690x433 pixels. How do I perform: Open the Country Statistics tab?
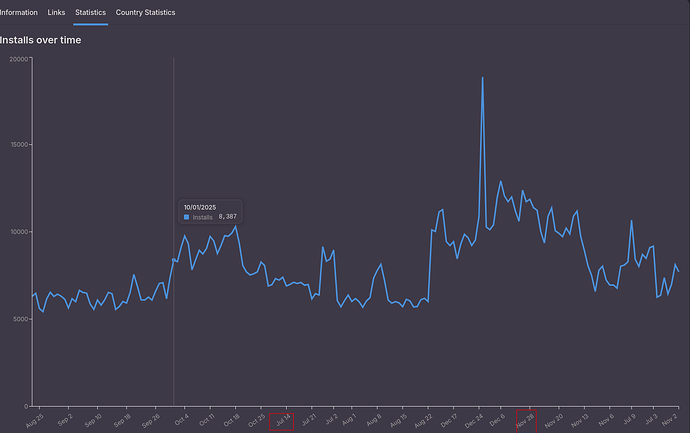145,12
